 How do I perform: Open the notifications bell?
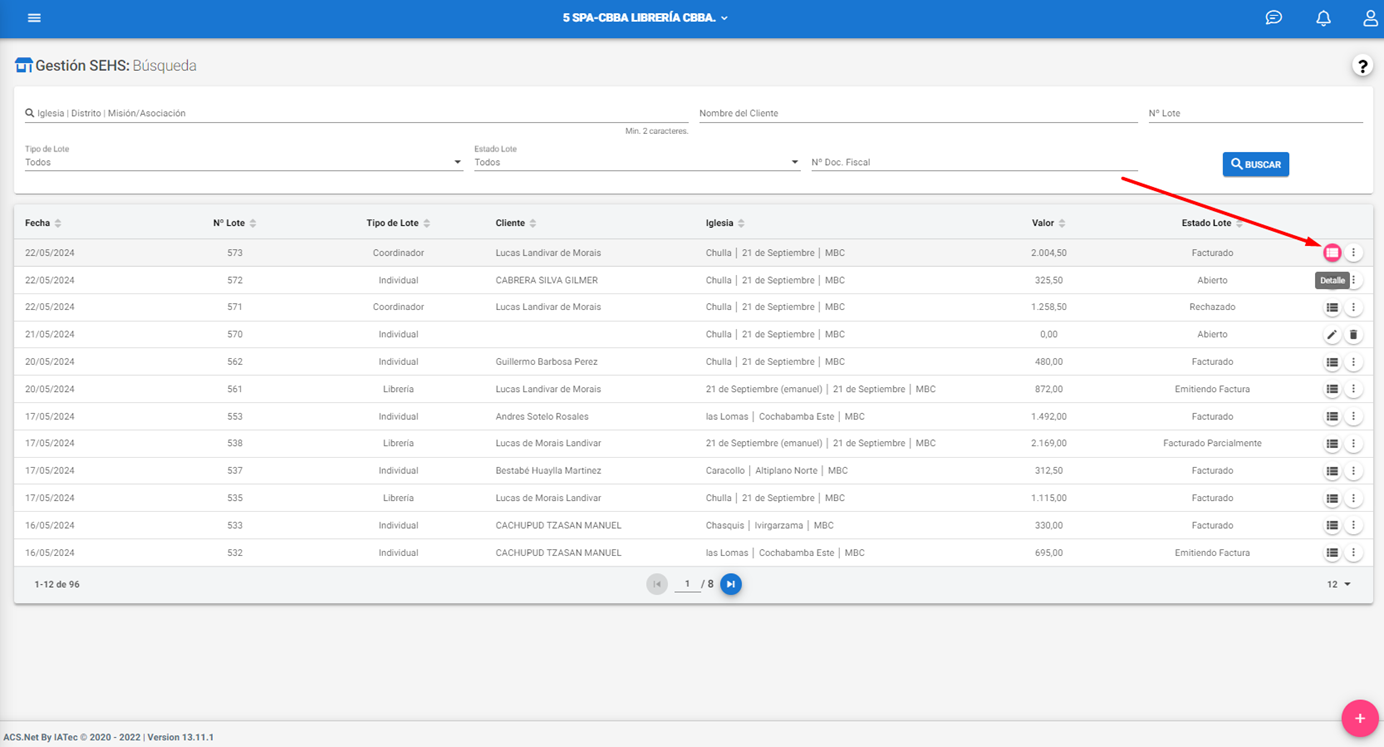[1323, 18]
